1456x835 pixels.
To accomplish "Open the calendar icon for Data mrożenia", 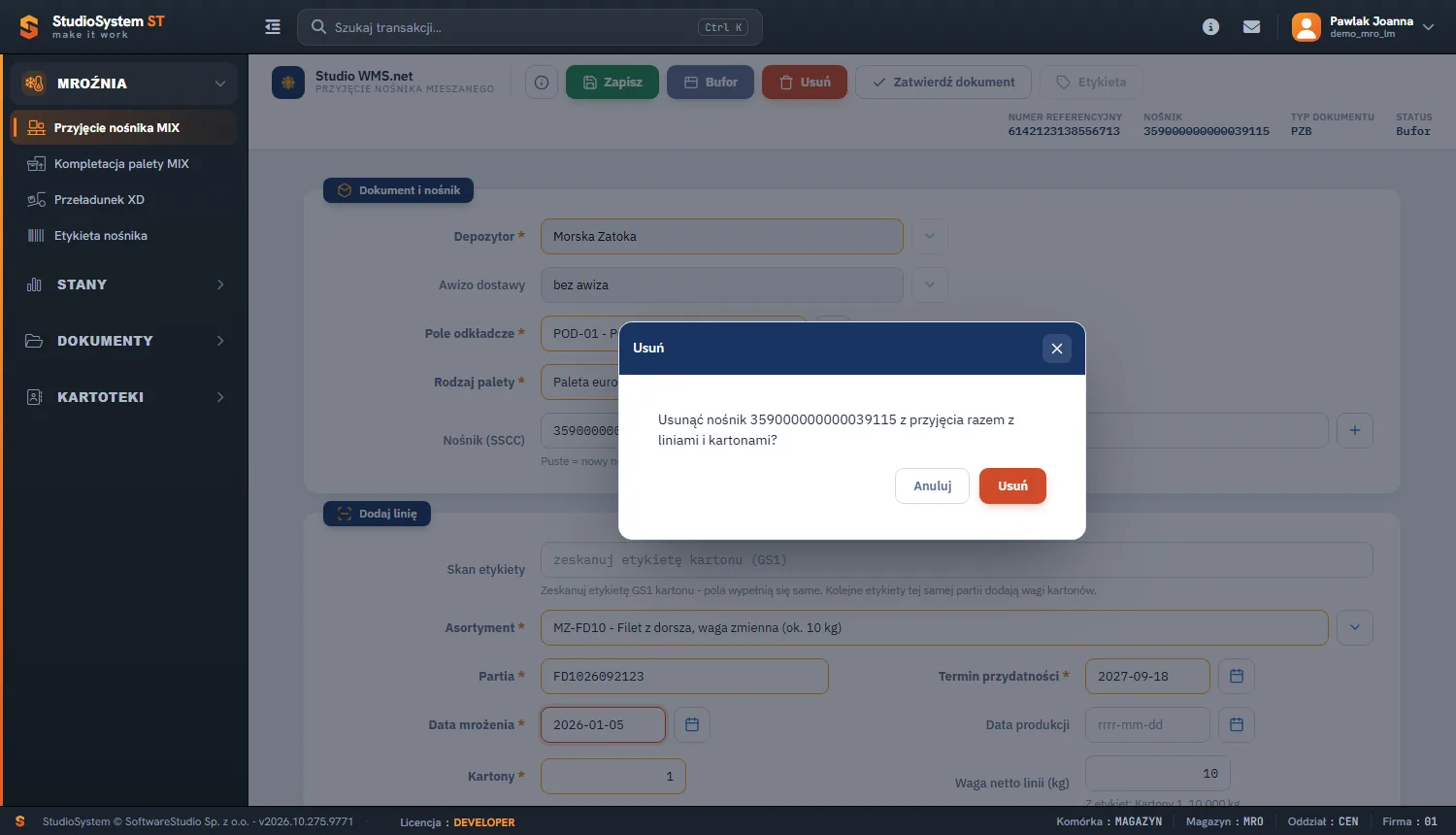I will point(692,724).
